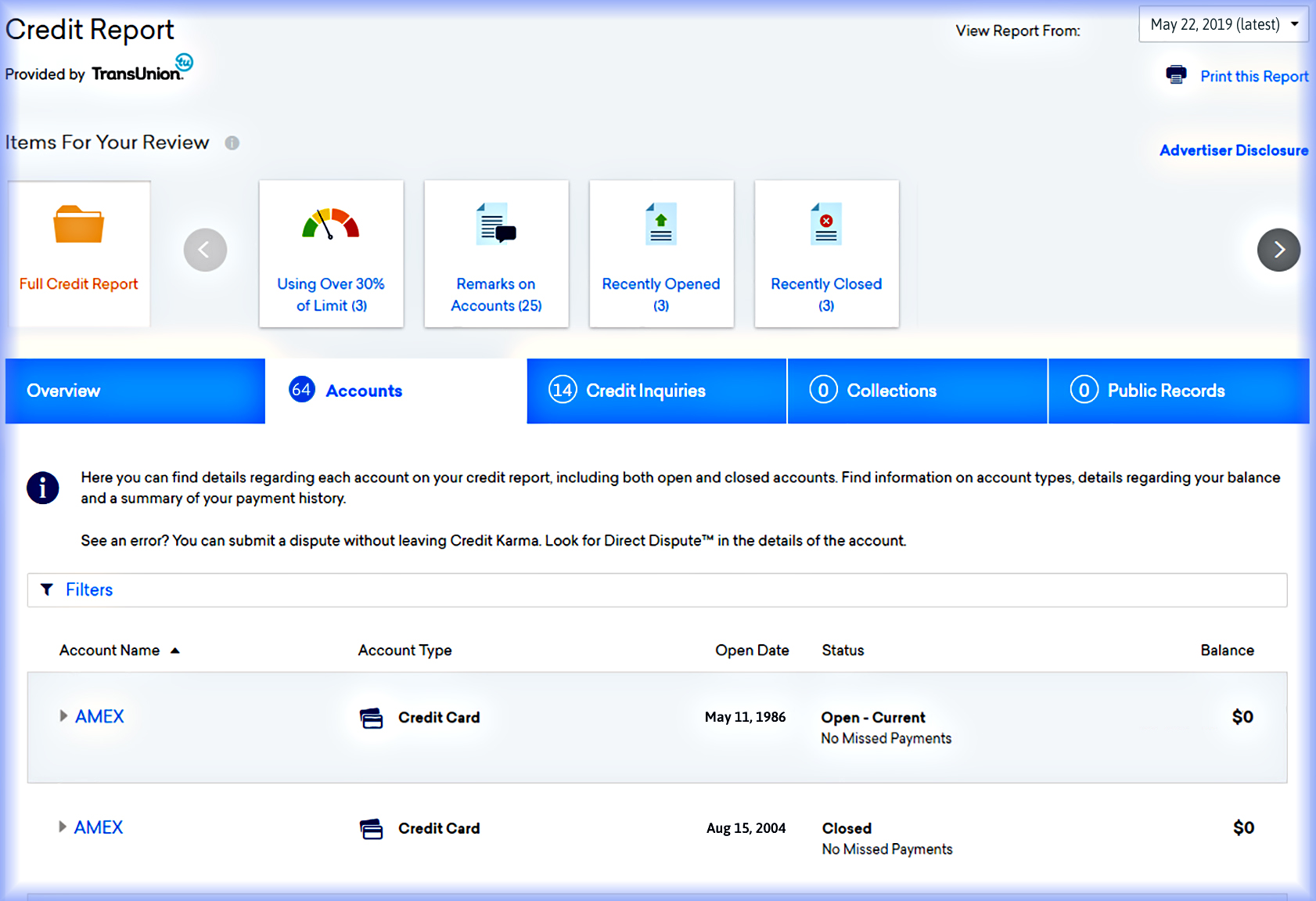Click the Recently Closed document icon

[826, 224]
